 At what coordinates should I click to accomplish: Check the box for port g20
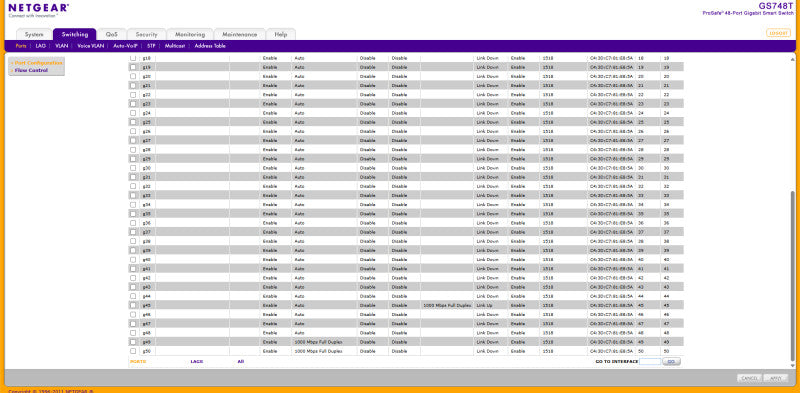(133, 76)
